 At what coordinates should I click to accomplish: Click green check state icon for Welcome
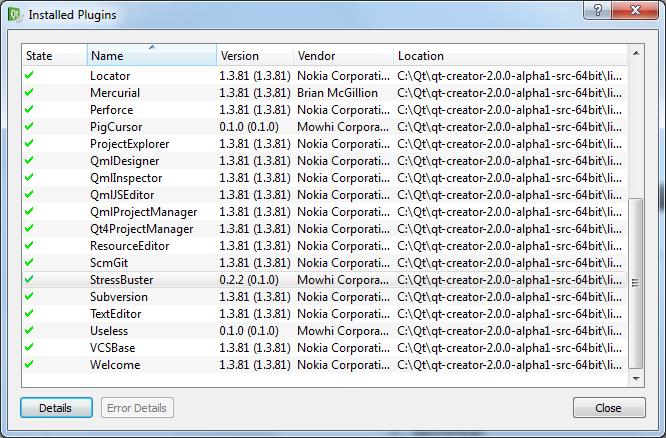29,365
